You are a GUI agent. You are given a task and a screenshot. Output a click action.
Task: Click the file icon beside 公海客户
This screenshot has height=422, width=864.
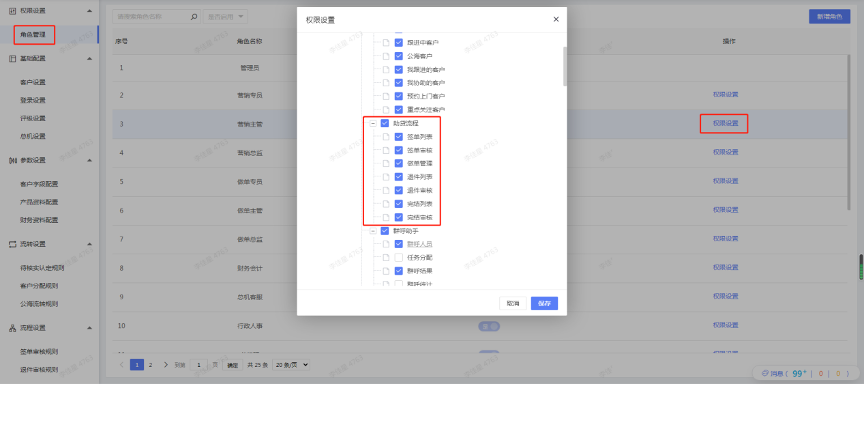386,56
